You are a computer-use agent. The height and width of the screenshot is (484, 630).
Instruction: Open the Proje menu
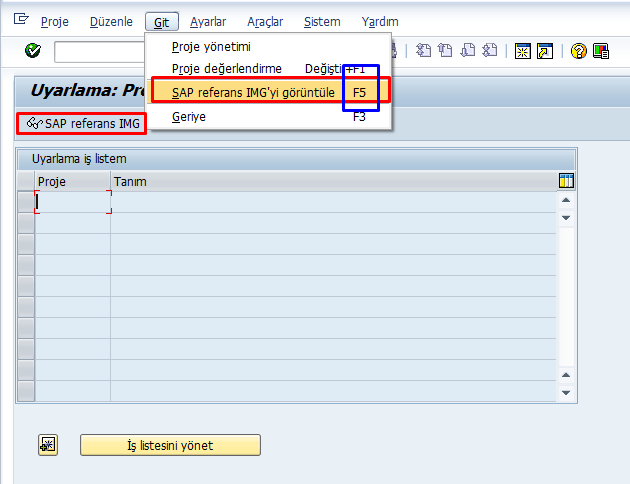(x=55, y=22)
